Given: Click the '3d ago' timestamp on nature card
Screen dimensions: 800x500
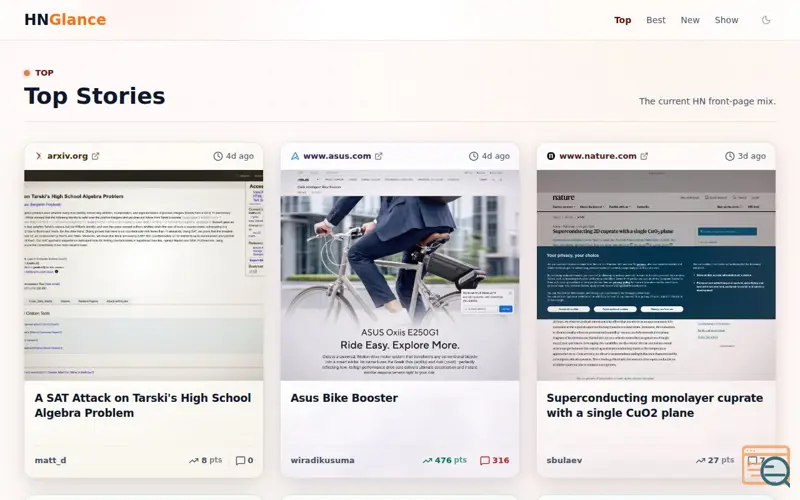Looking at the screenshot, I should tap(752, 156).
